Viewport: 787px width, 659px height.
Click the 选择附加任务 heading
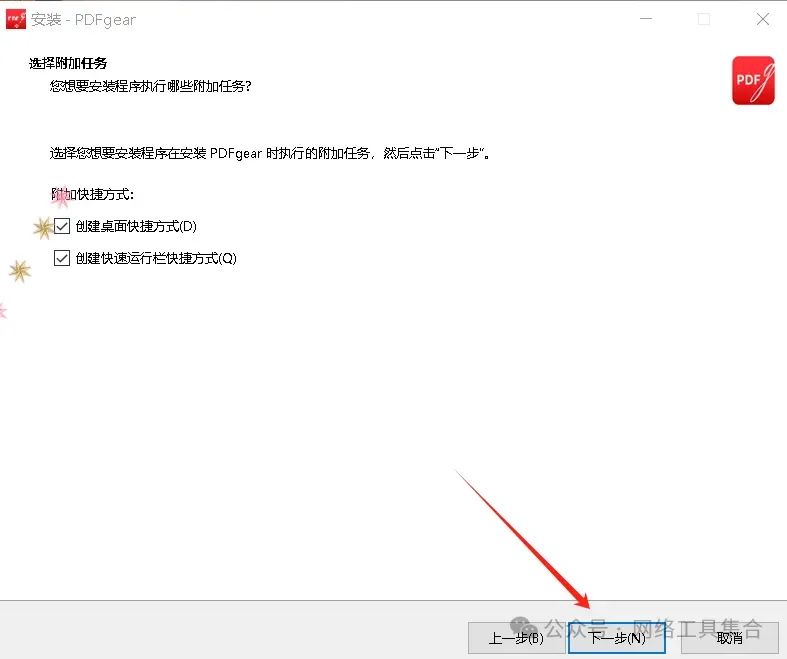68,63
